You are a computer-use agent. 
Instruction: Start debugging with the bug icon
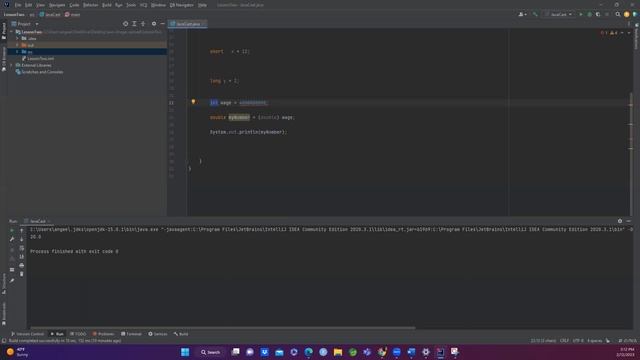coord(589,14)
